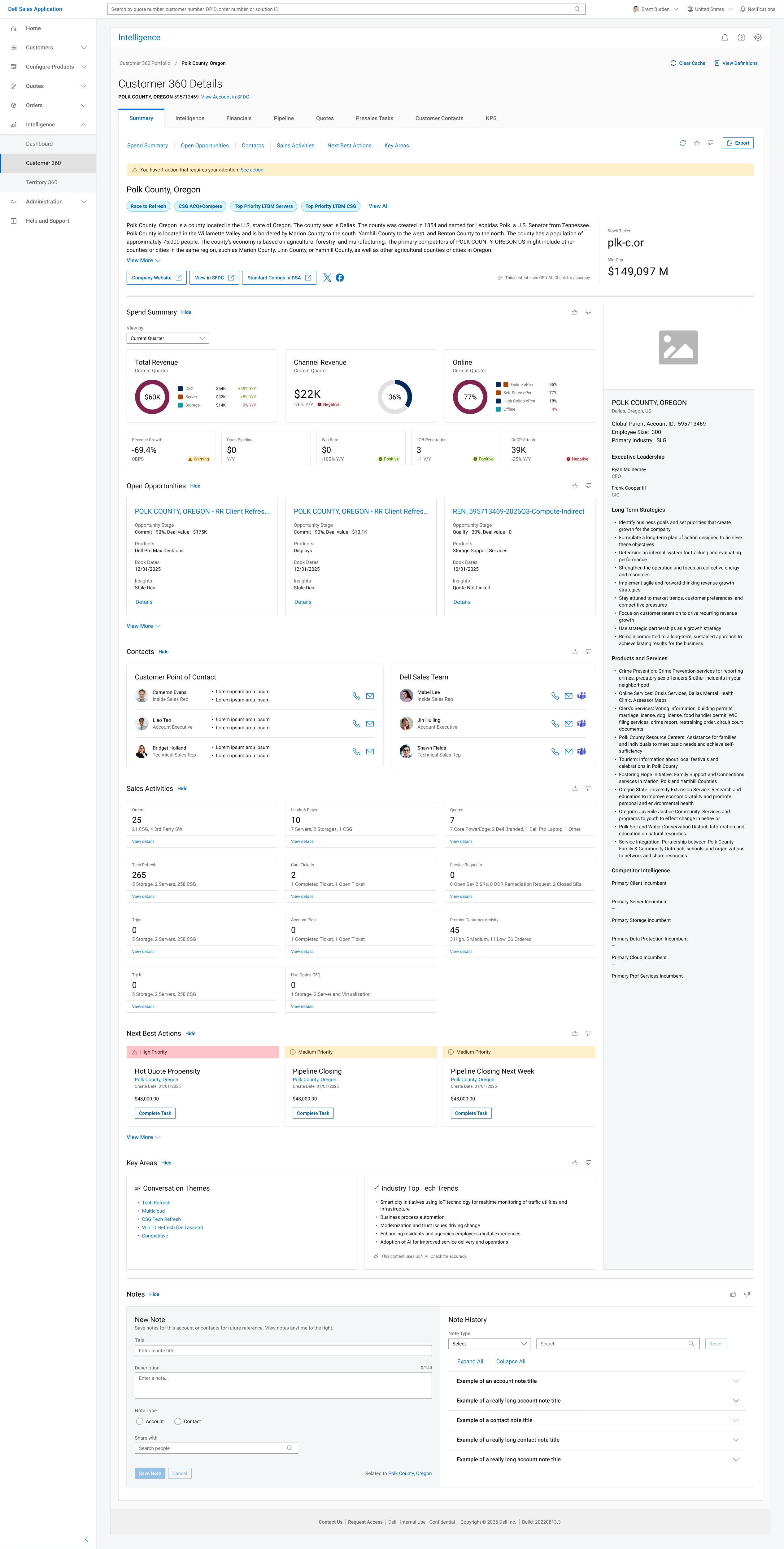Thumbs down the Open Opportunities section
The width and height of the screenshot is (784, 1549).
589,486
